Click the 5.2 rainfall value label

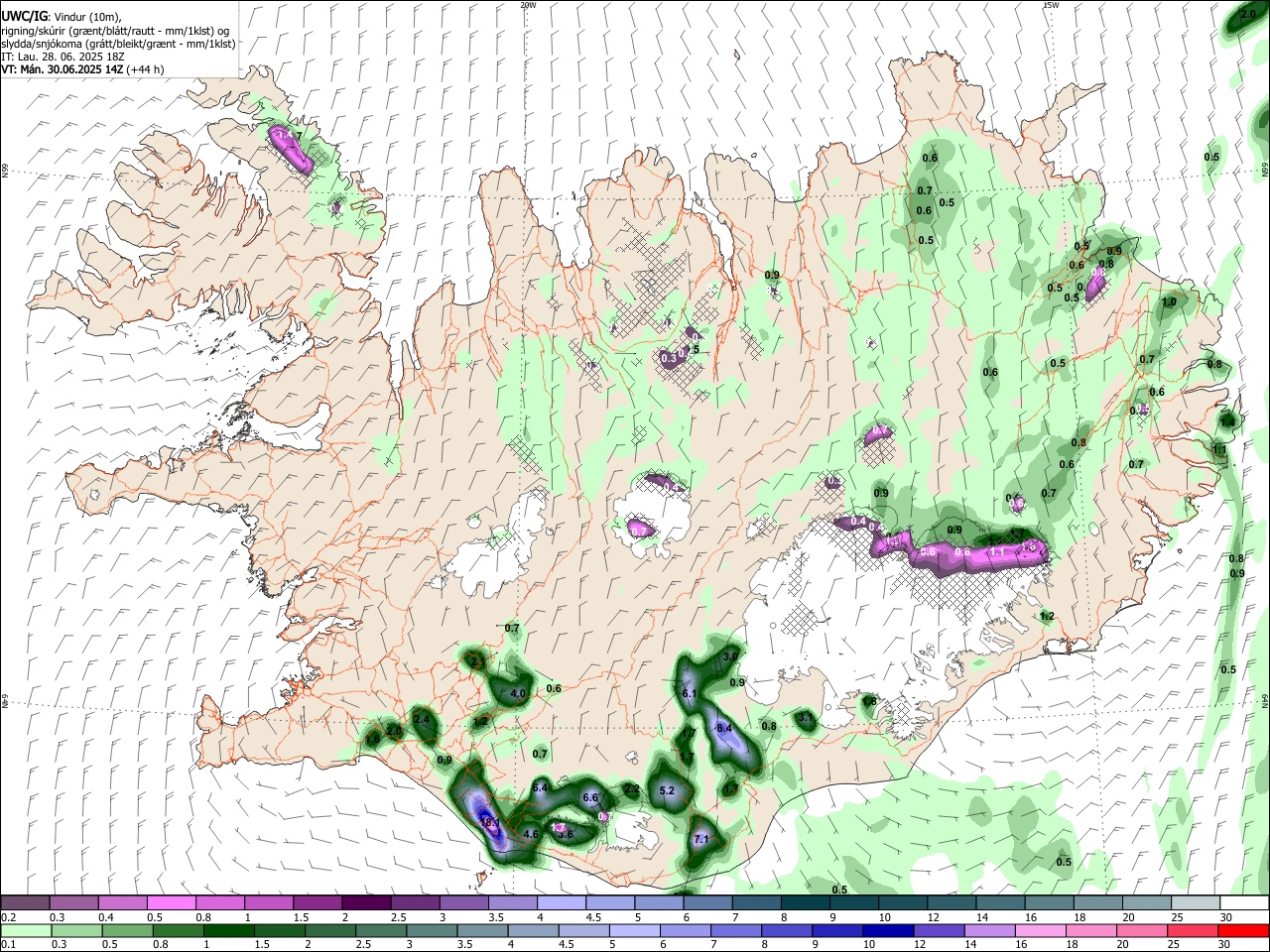tap(667, 790)
